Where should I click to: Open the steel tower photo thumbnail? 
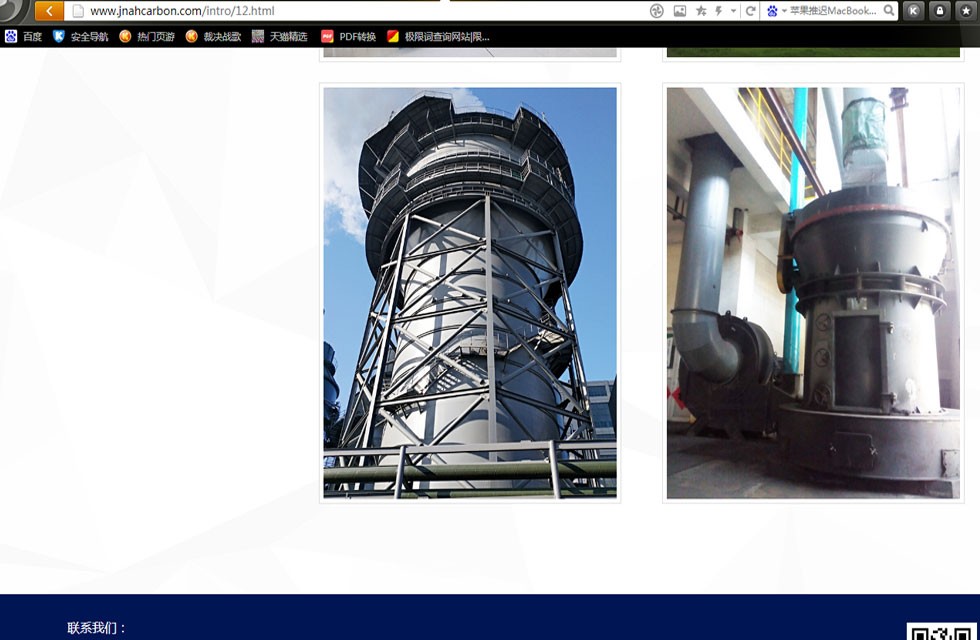click(x=470, y=293)
